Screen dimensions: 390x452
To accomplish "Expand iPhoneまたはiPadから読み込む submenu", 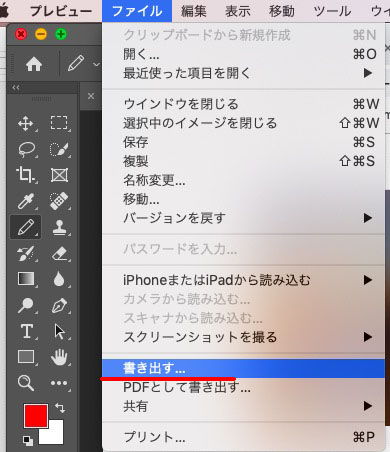I will click(x=243, y=280).
